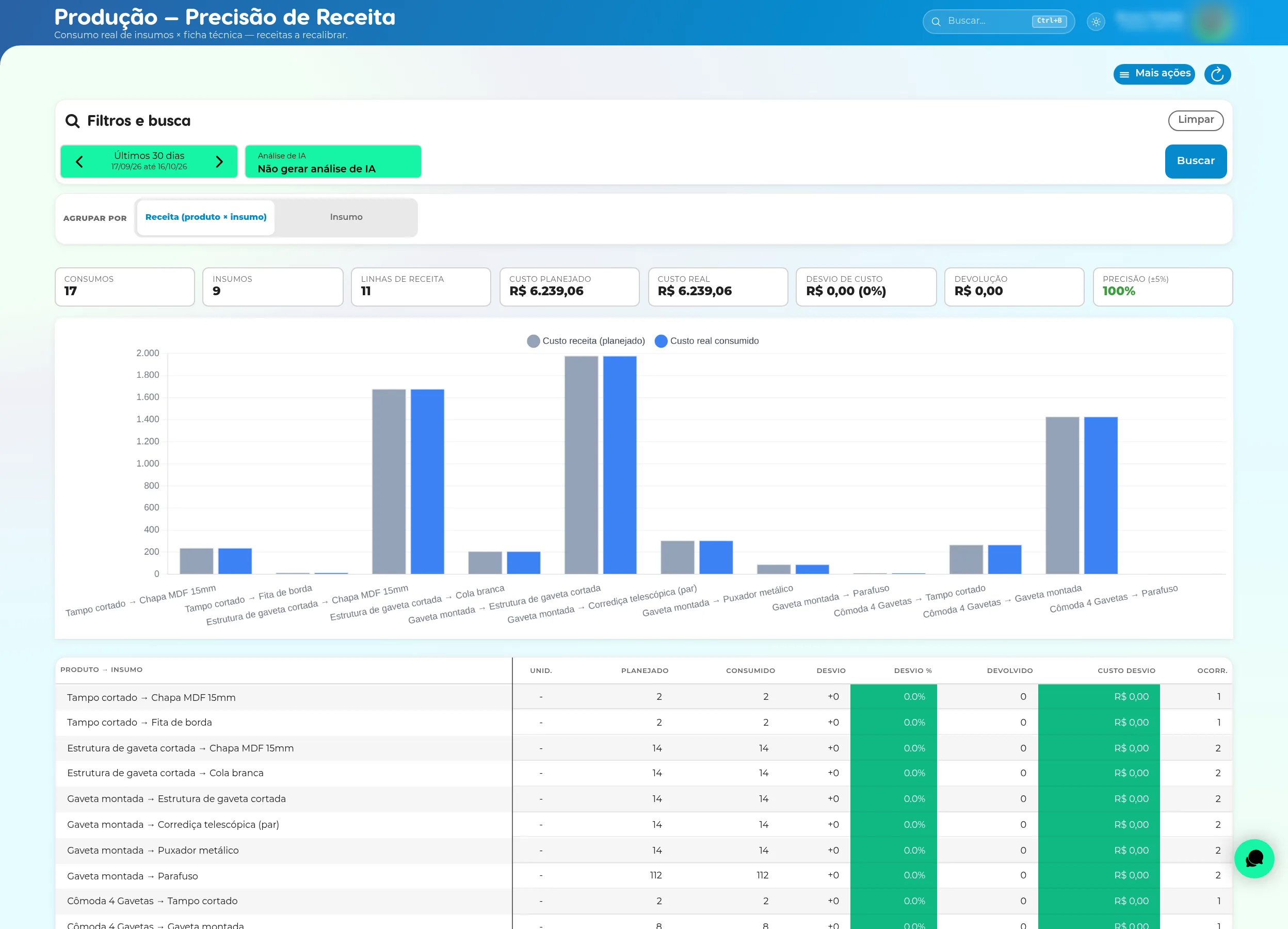Go to next date period arrow
The height and width of the screenshot is (929, 1288).
click(x=219, y=162)
